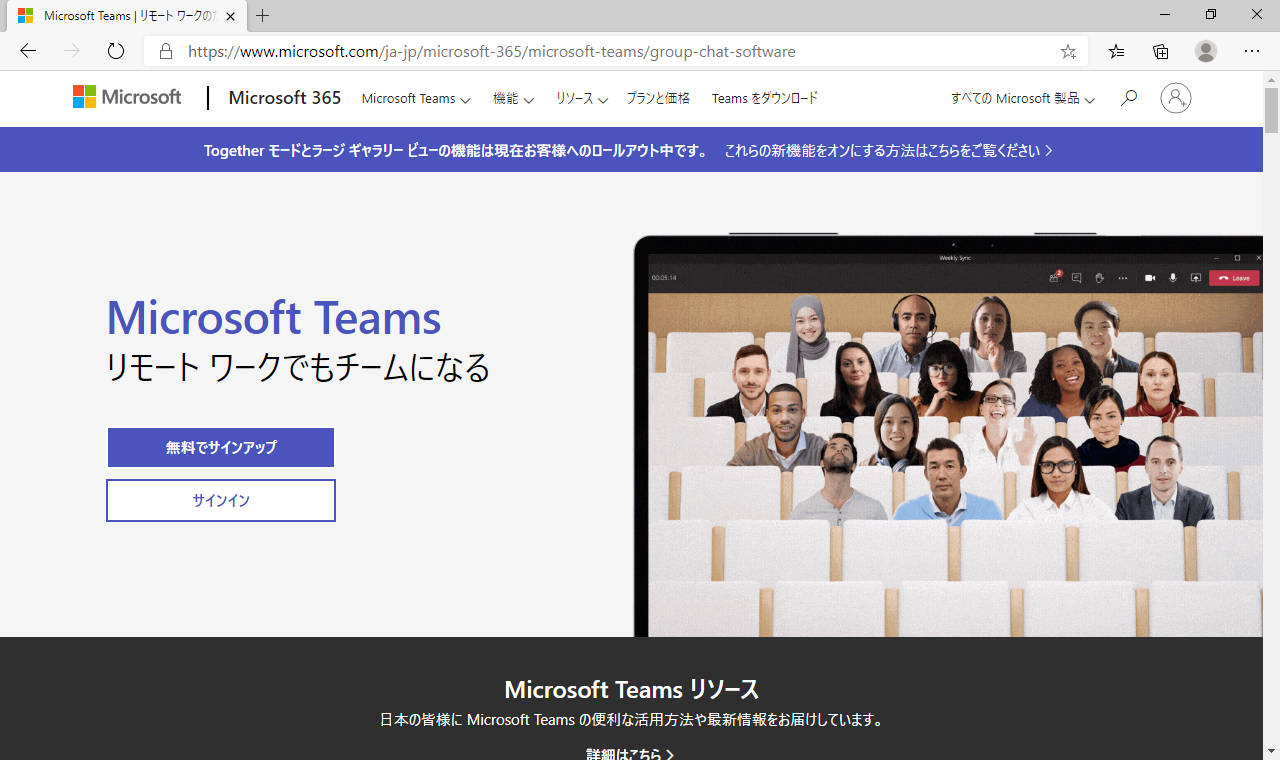Select the Microsoft Teams browser tab
1280x760 pixels.
click(127, 16)
